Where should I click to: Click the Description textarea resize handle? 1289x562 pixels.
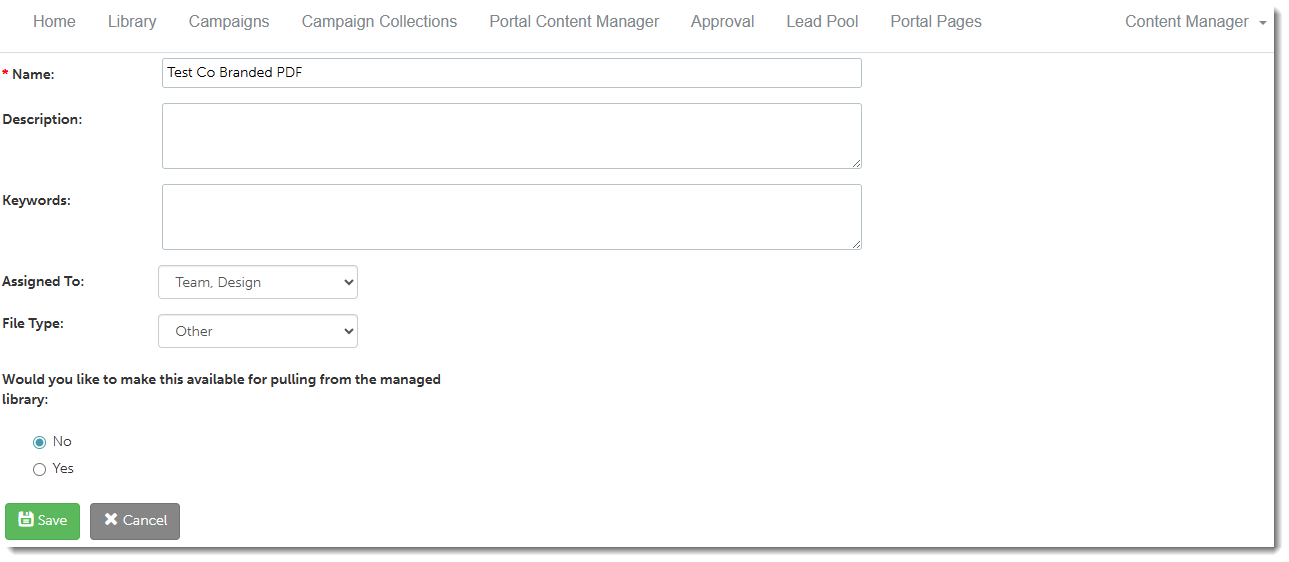click(x=856, y=163)
